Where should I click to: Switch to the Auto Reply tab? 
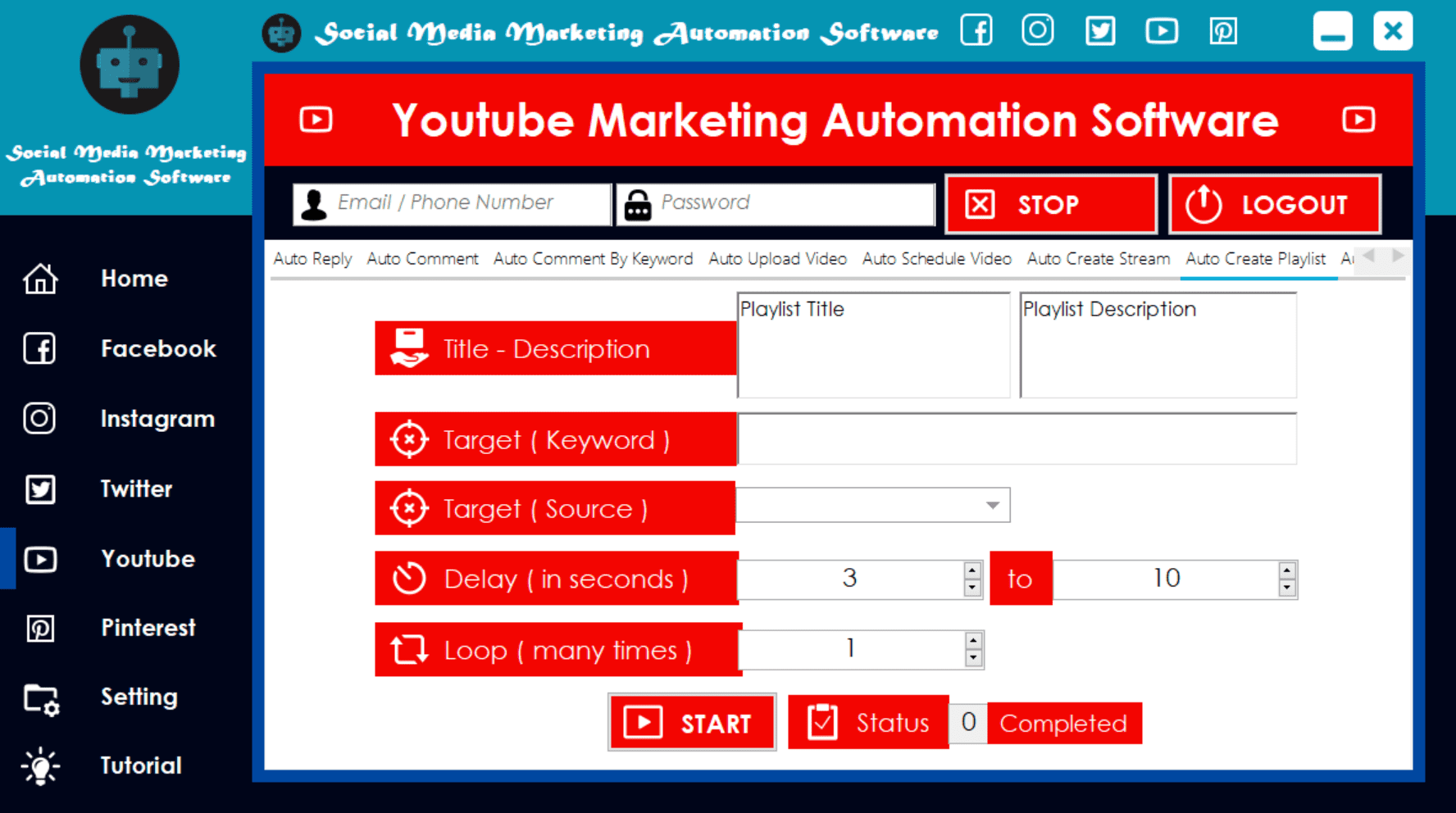[x=312, y=259]
